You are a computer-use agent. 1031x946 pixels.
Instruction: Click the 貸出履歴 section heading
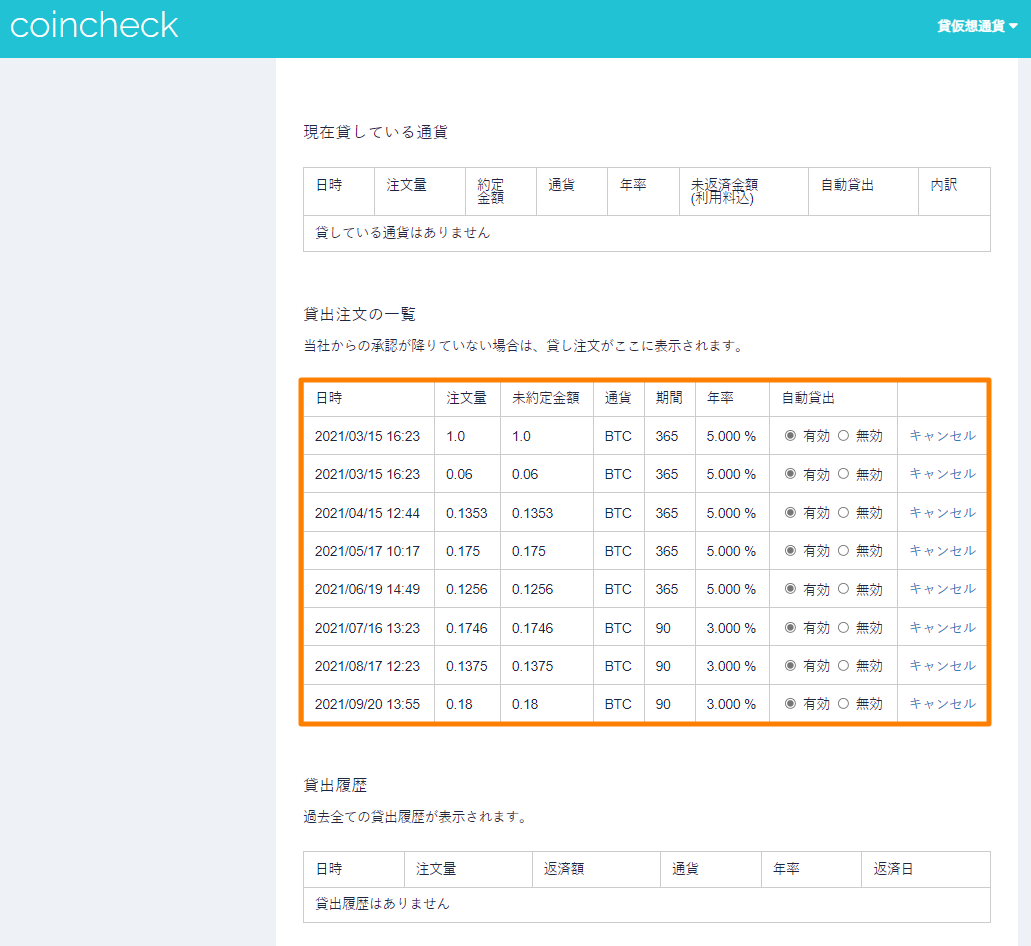point(335,785)
